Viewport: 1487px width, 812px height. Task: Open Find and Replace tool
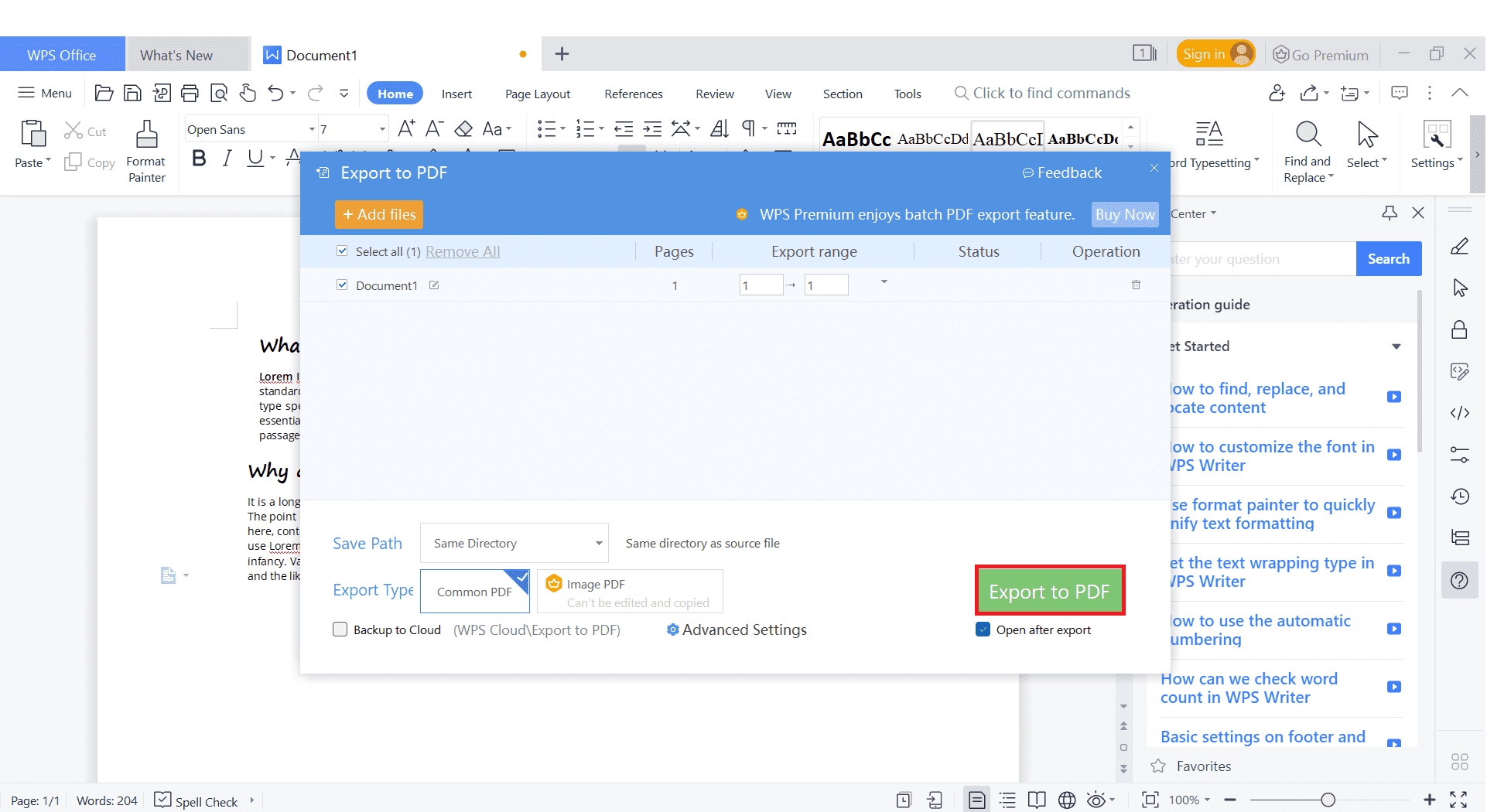[1308, 152]
